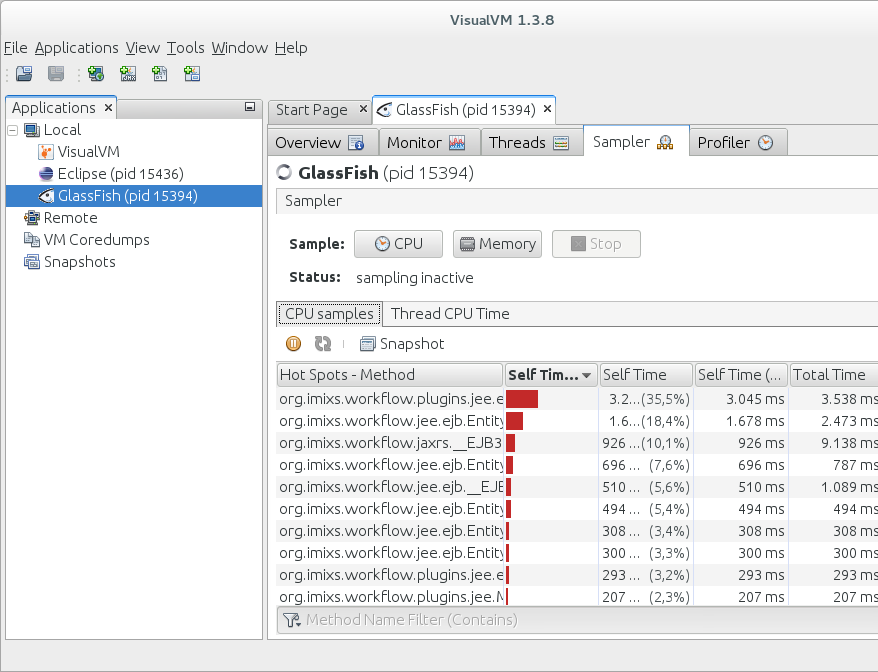Open the Applications menu
878x672 pixels.
(x=77, y=48)
